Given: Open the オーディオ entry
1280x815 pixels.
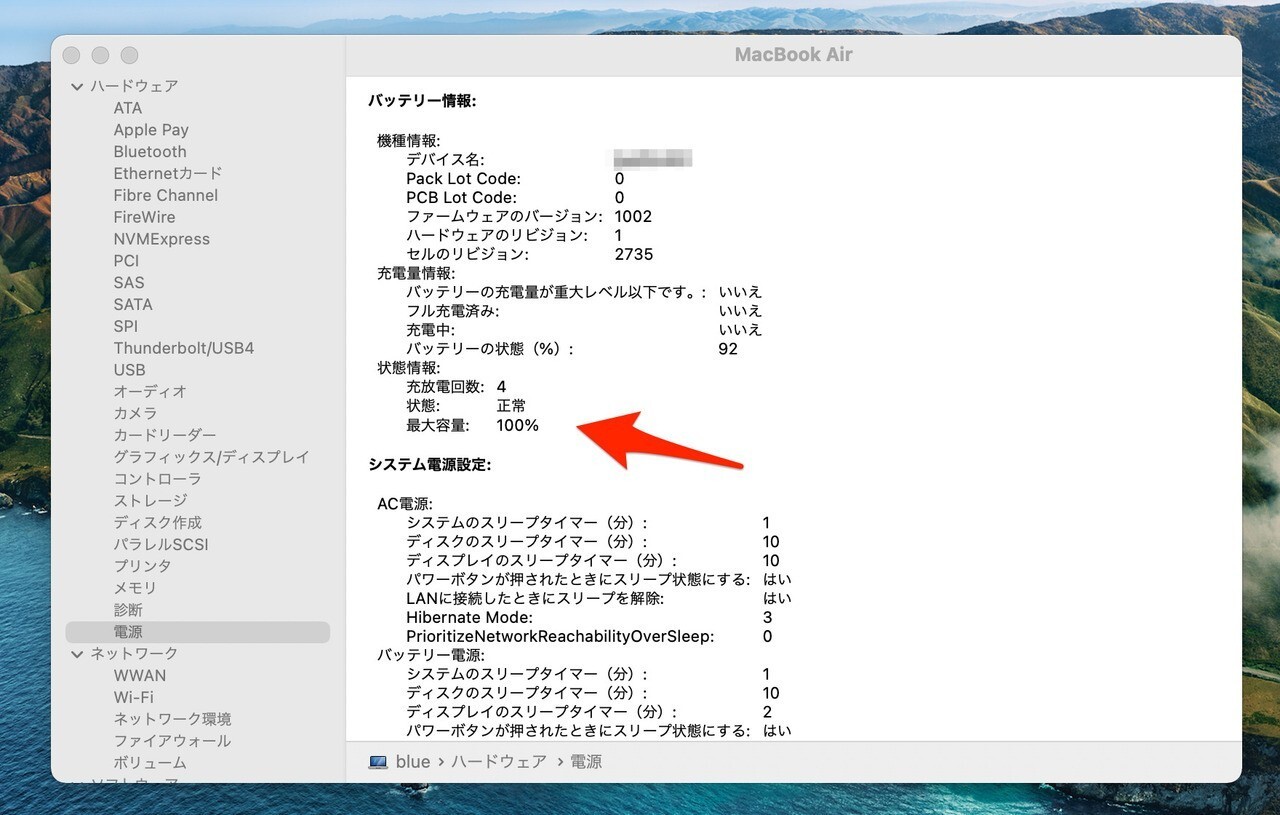Looking at the screenshot, I should click(x=150, y=392).
